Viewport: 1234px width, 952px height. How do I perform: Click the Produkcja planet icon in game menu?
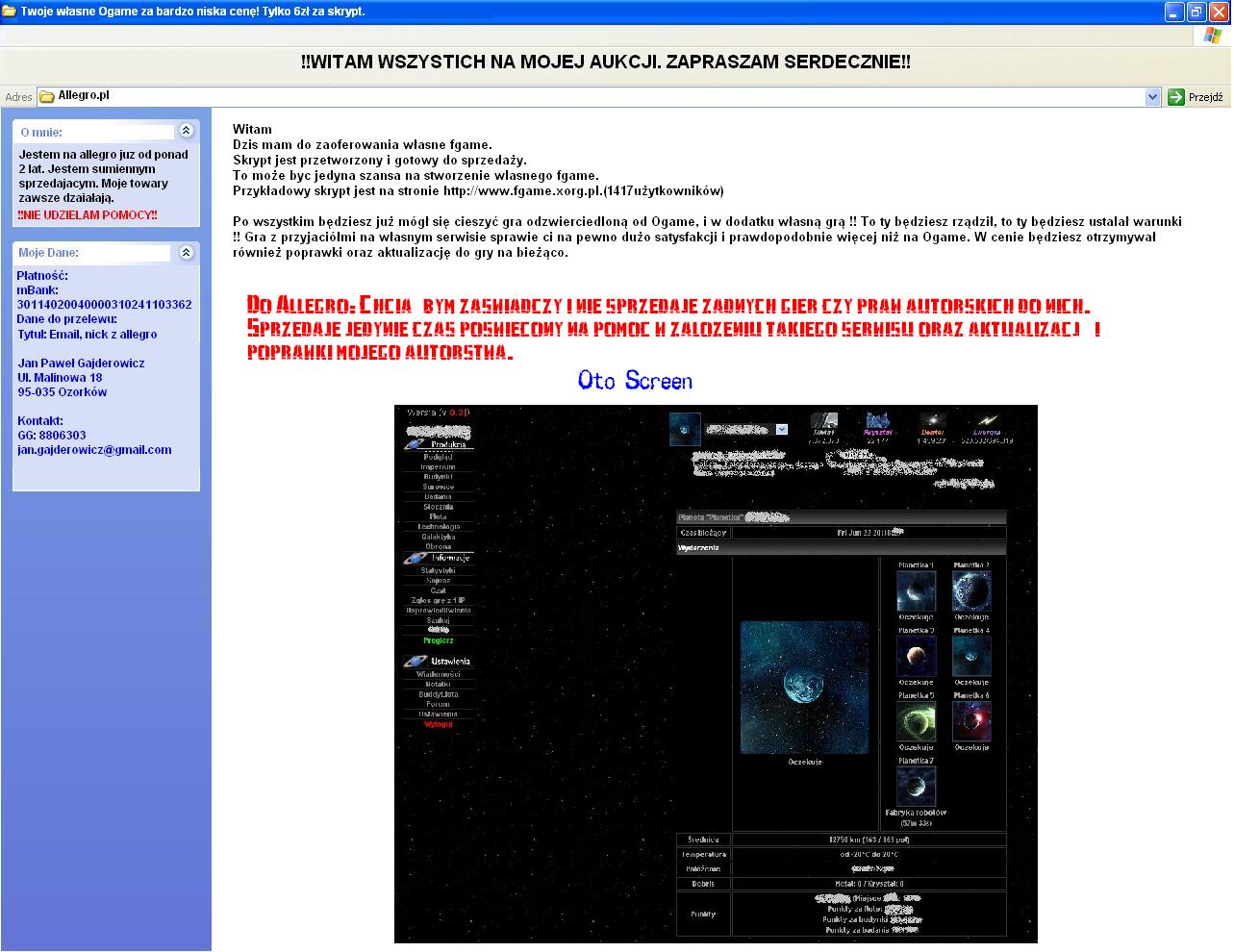[416, 444]
